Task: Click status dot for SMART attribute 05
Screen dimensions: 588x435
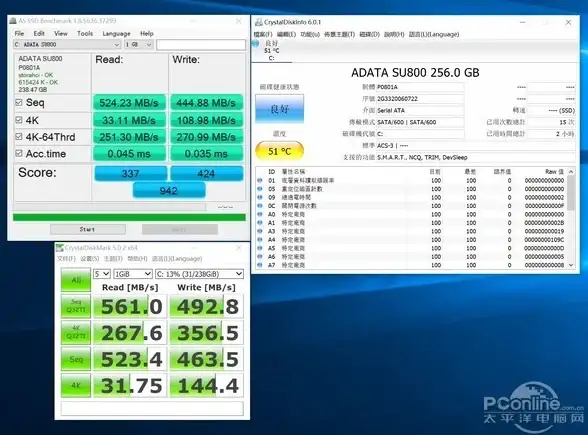Action: 260,189
